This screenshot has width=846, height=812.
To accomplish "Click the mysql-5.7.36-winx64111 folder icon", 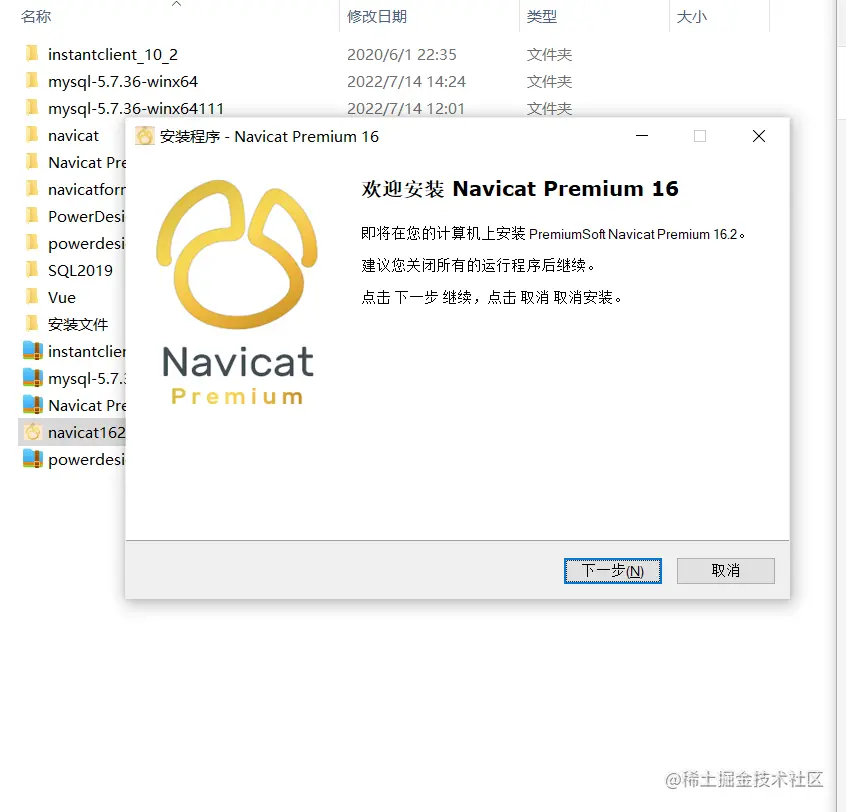I will [32, 108].
